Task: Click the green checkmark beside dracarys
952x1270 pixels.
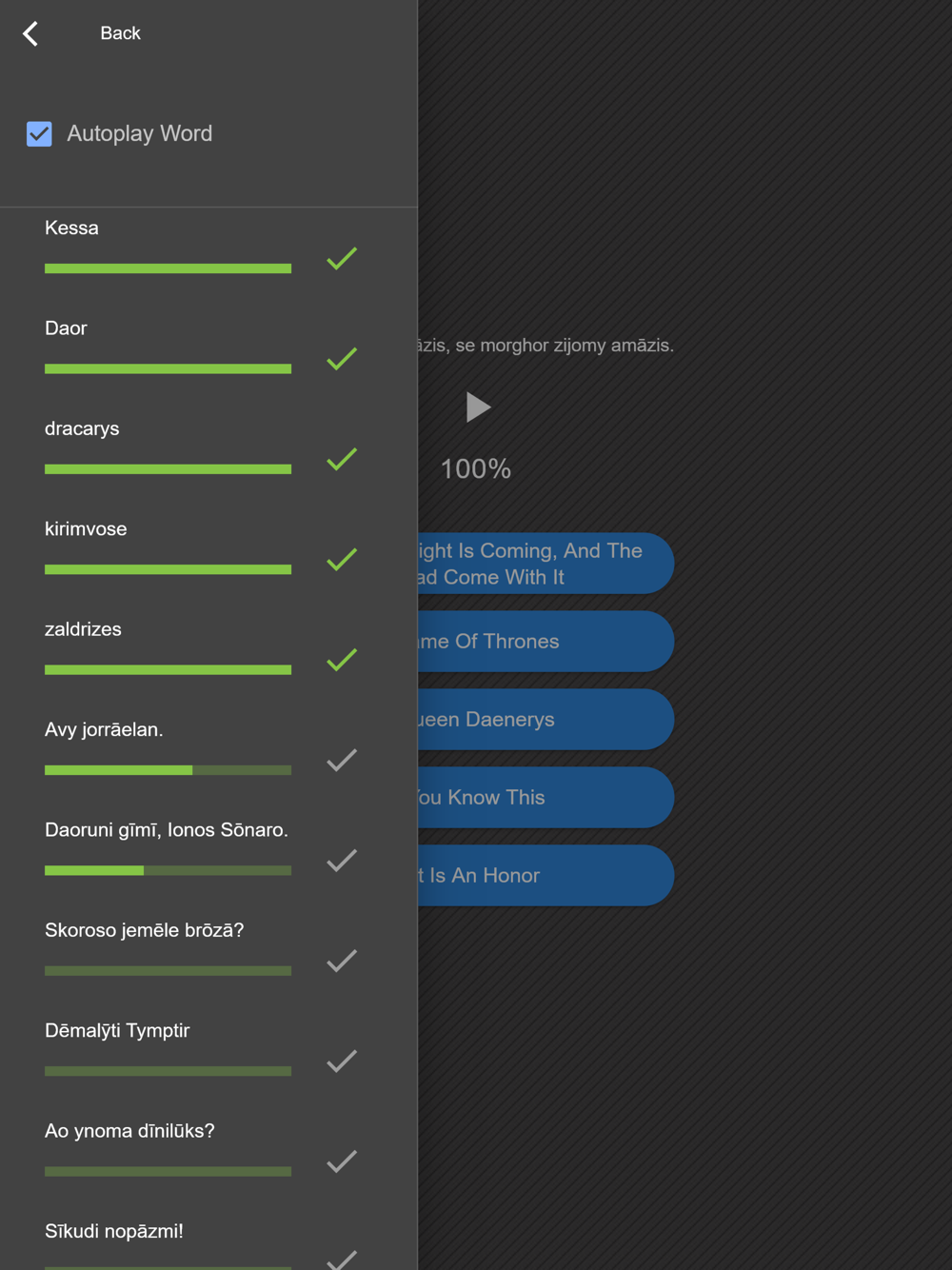Action: coord(342,459)
